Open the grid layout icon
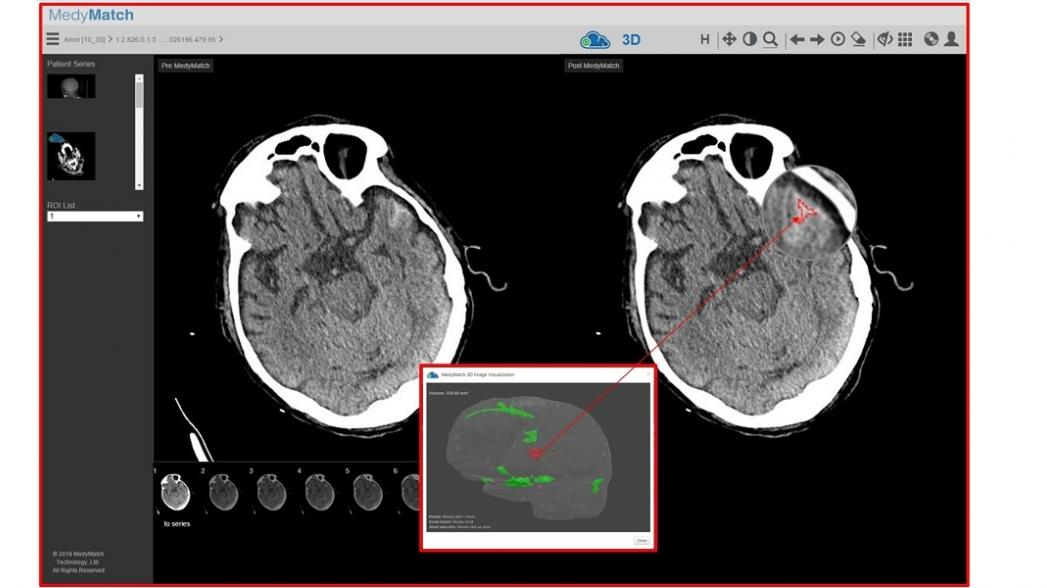 click(905, 39)
